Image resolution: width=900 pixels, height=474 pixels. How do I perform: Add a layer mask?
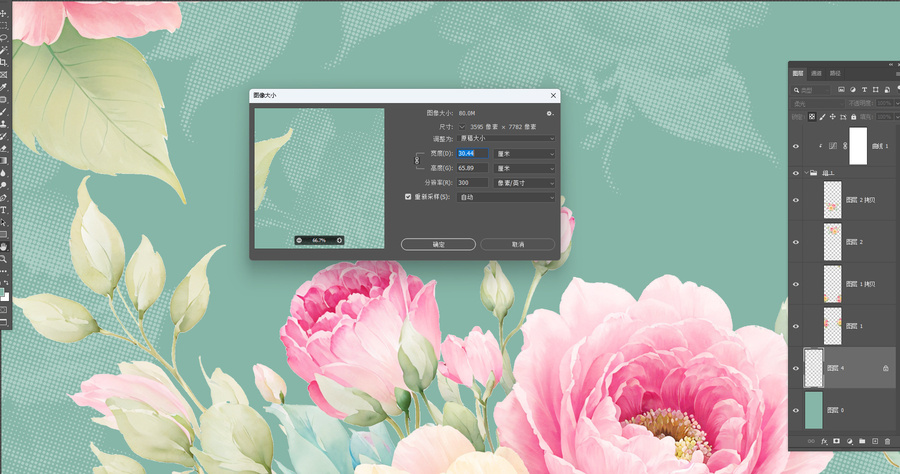coord(836,441)
